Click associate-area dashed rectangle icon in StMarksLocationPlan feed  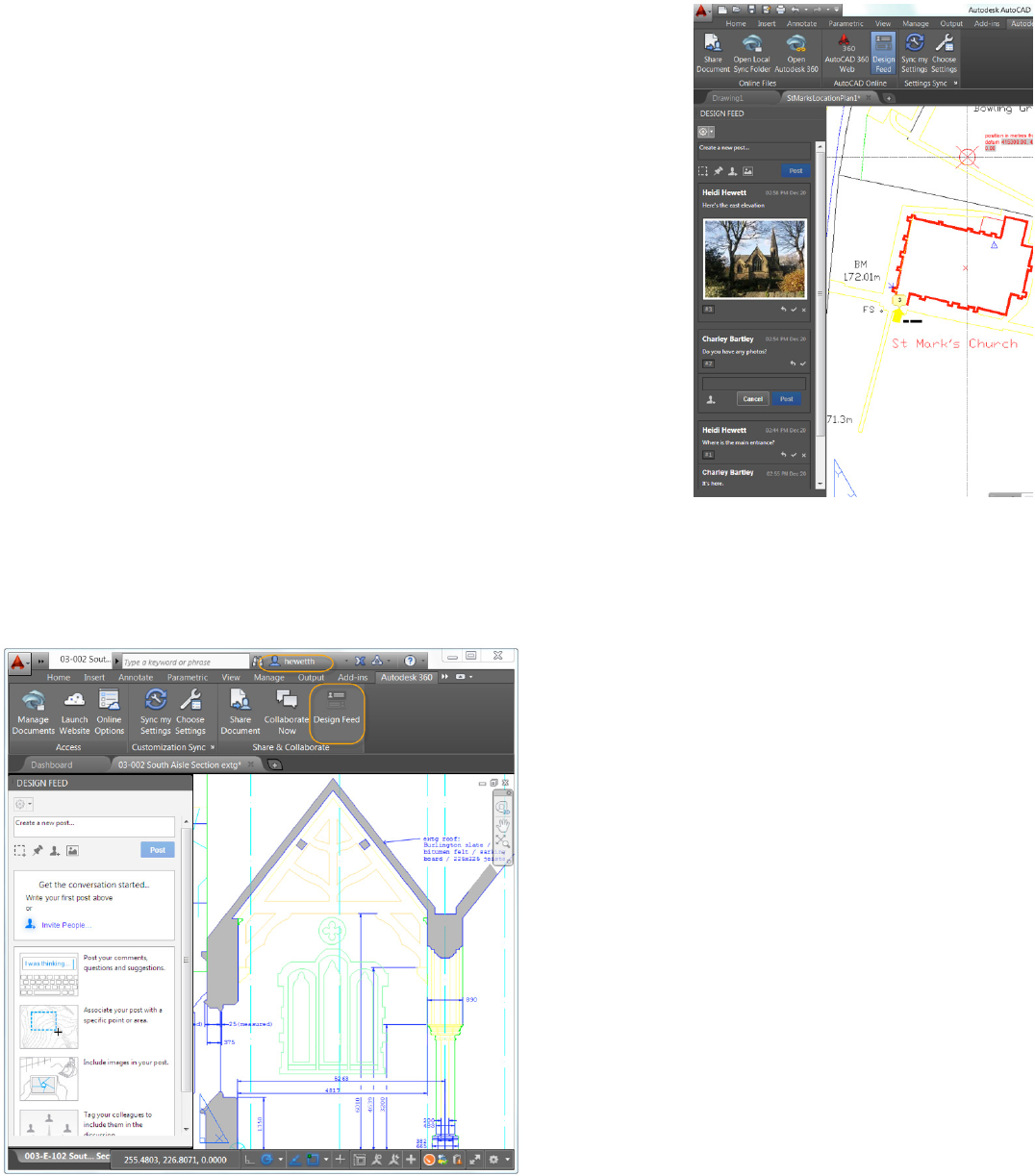point(703,171)
